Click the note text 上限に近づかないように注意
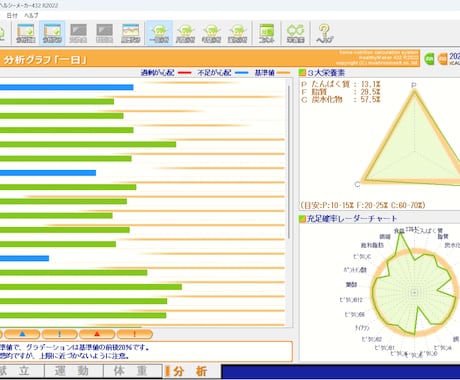This screenshot has height=380, width=460. point(65,356)
